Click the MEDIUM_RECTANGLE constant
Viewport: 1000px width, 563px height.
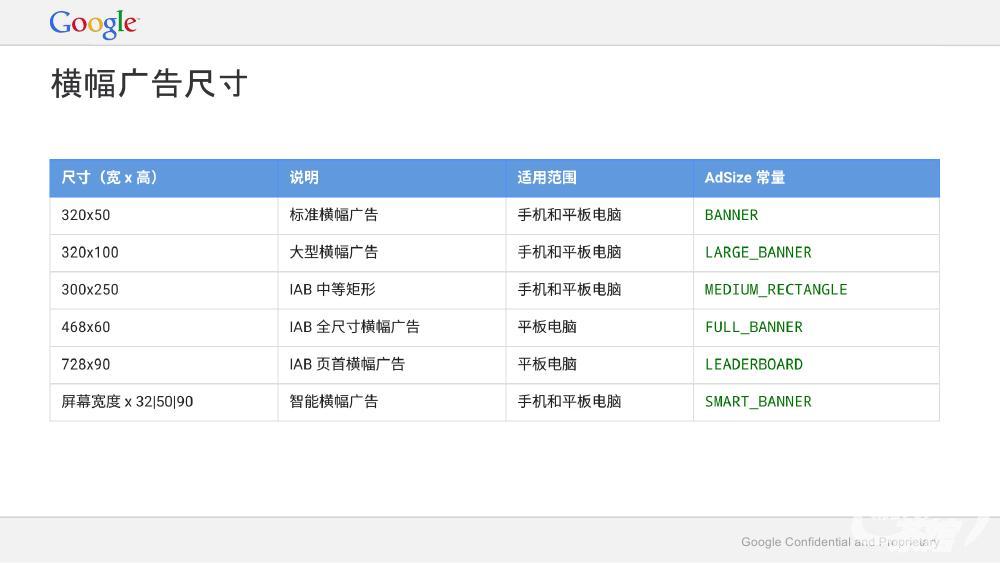(x=776, y=290)
